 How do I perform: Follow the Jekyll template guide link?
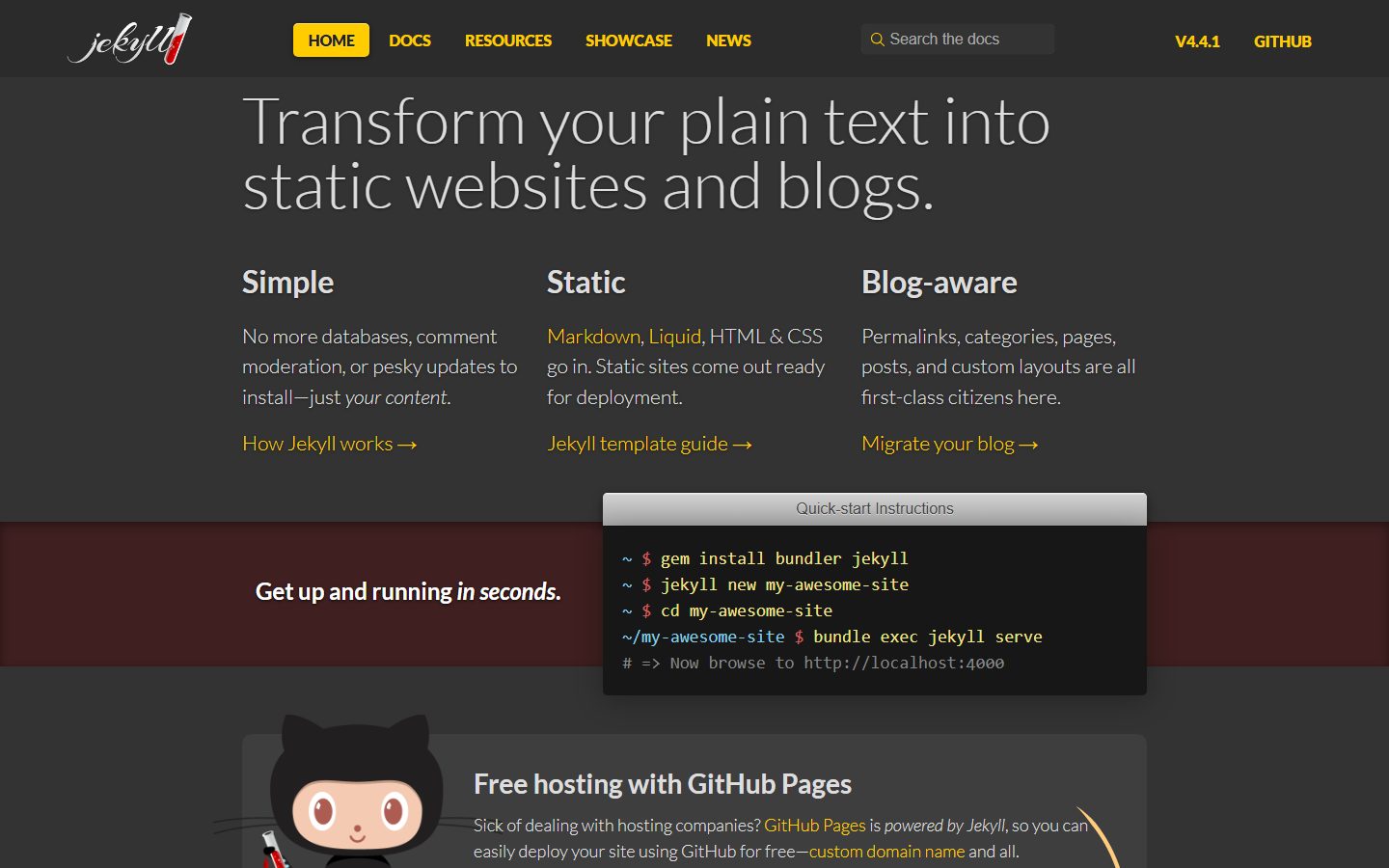point(649,444)
